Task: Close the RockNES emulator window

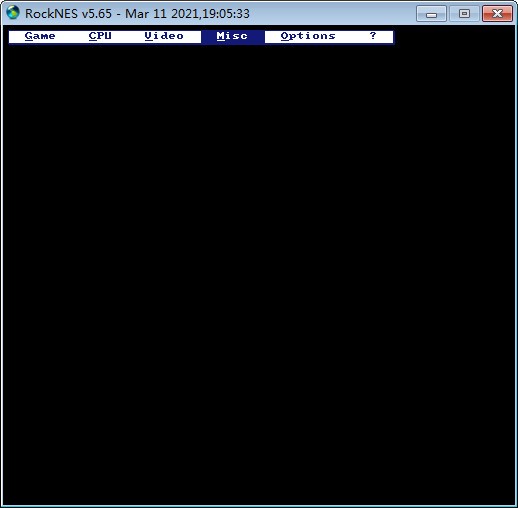Action: [497, 14]
